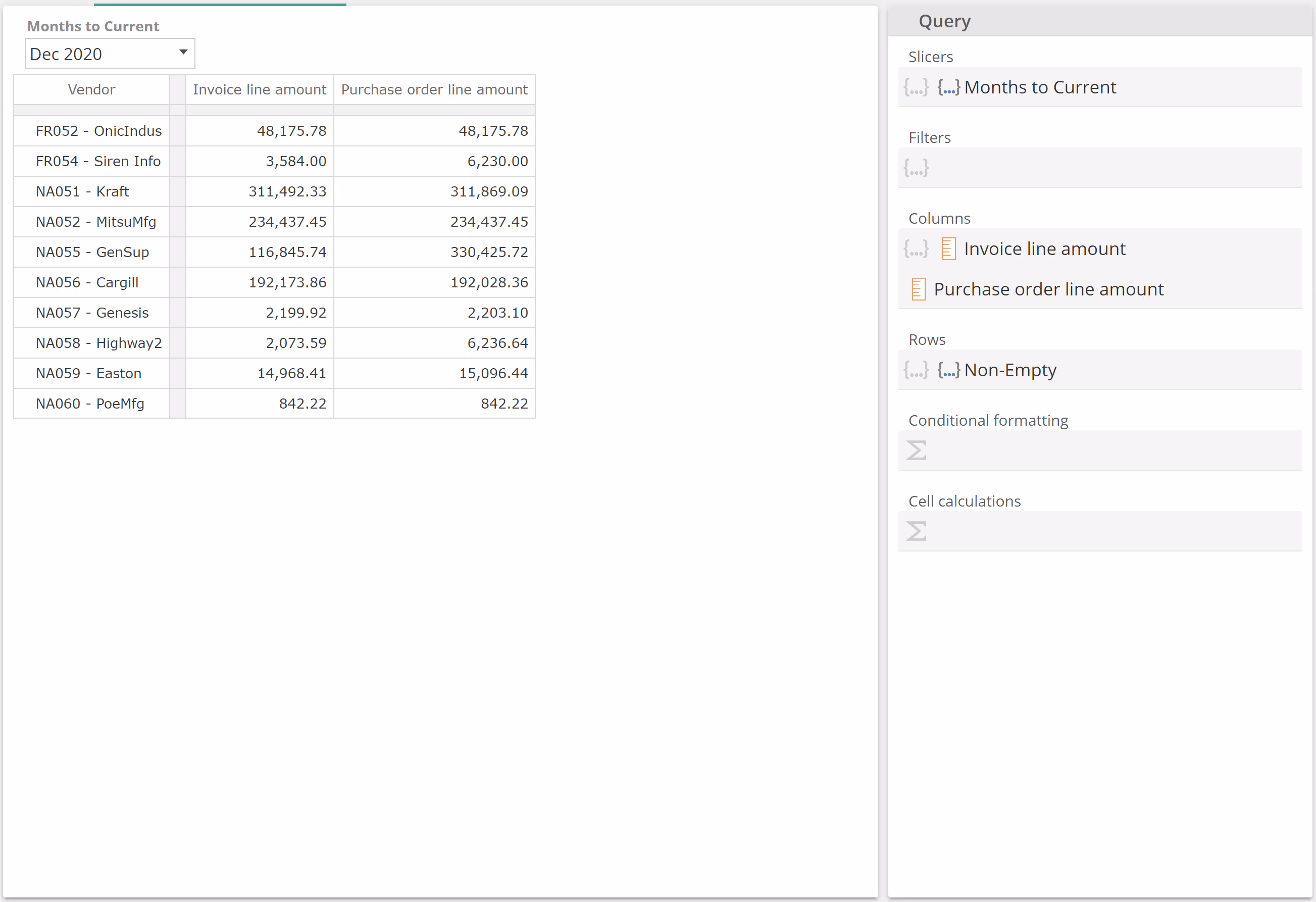Viewport: 1316px width, 902px height.
Task: Click the Non-Empty rows item
Action: pos(1010,370)
